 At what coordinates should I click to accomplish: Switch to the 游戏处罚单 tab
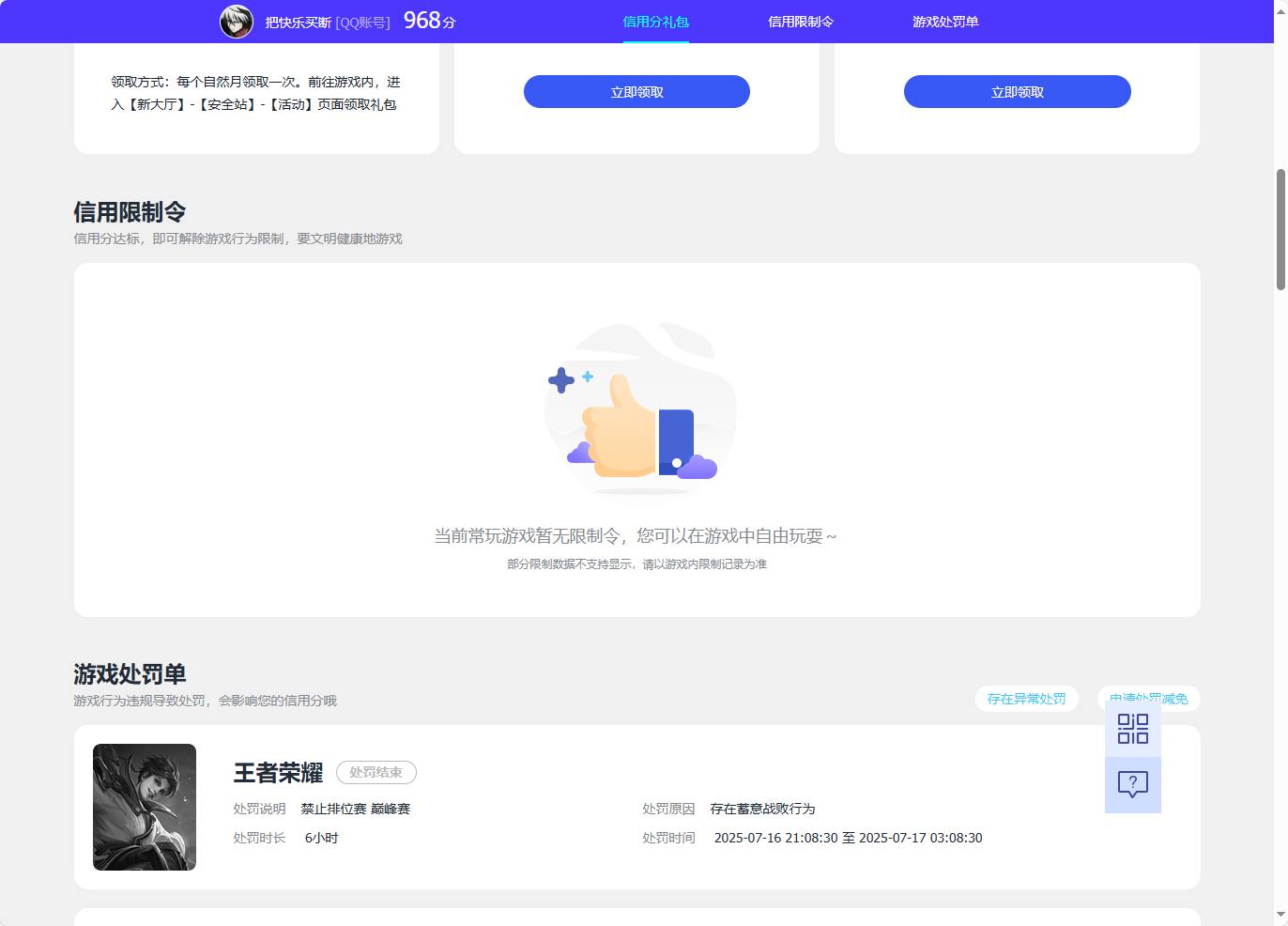click(943, 21)
